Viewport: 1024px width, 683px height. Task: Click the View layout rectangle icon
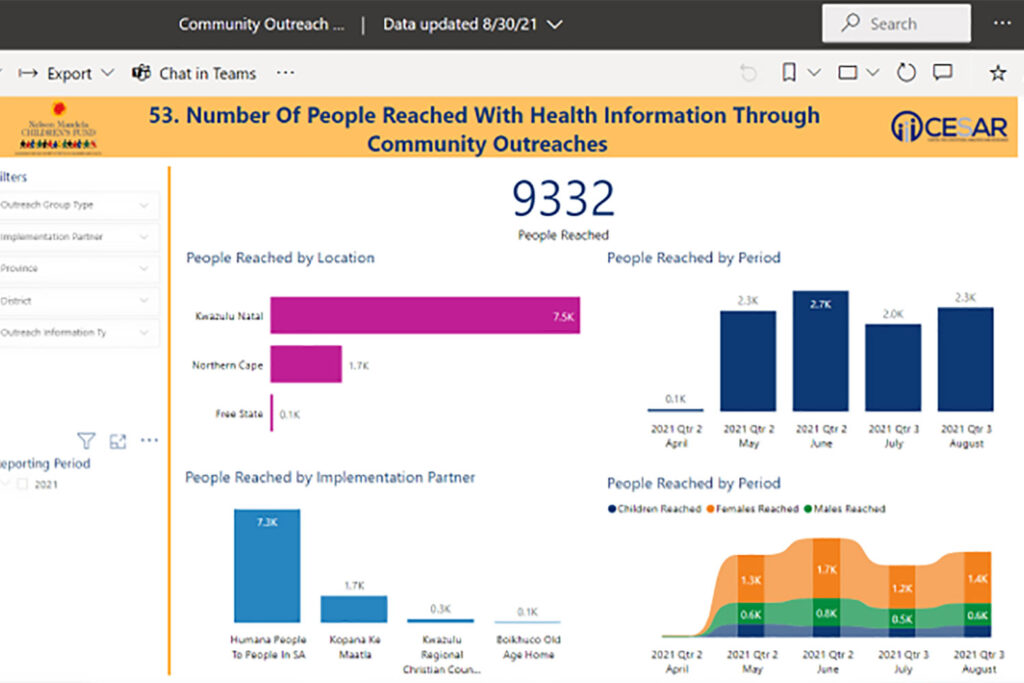pyautogui.click(x=848, y=73)
